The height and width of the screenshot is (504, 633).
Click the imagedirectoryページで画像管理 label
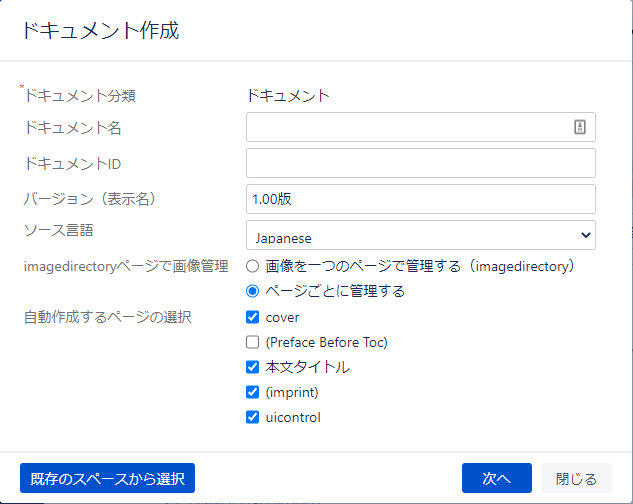click(x=126, y=267)
